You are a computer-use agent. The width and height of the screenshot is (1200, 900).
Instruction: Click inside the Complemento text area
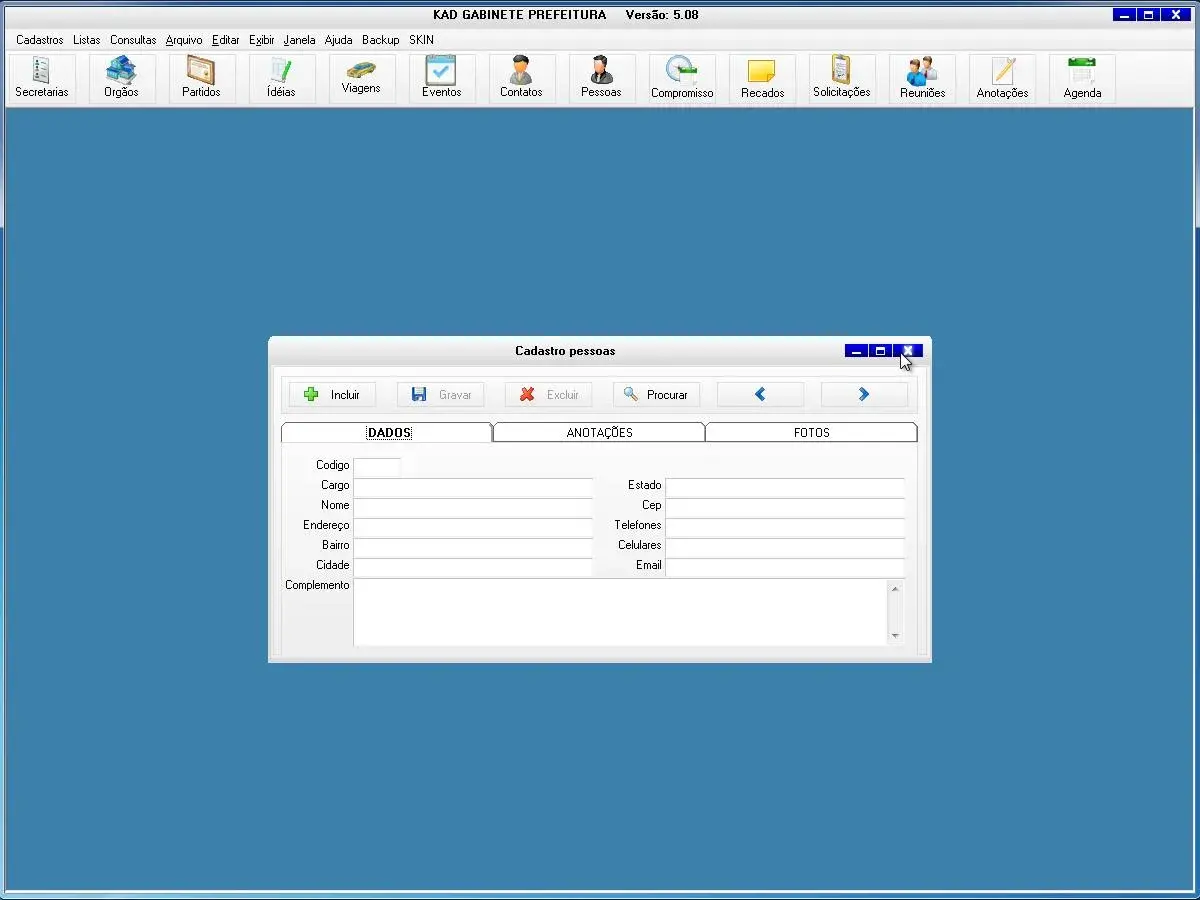click(620, 612)
